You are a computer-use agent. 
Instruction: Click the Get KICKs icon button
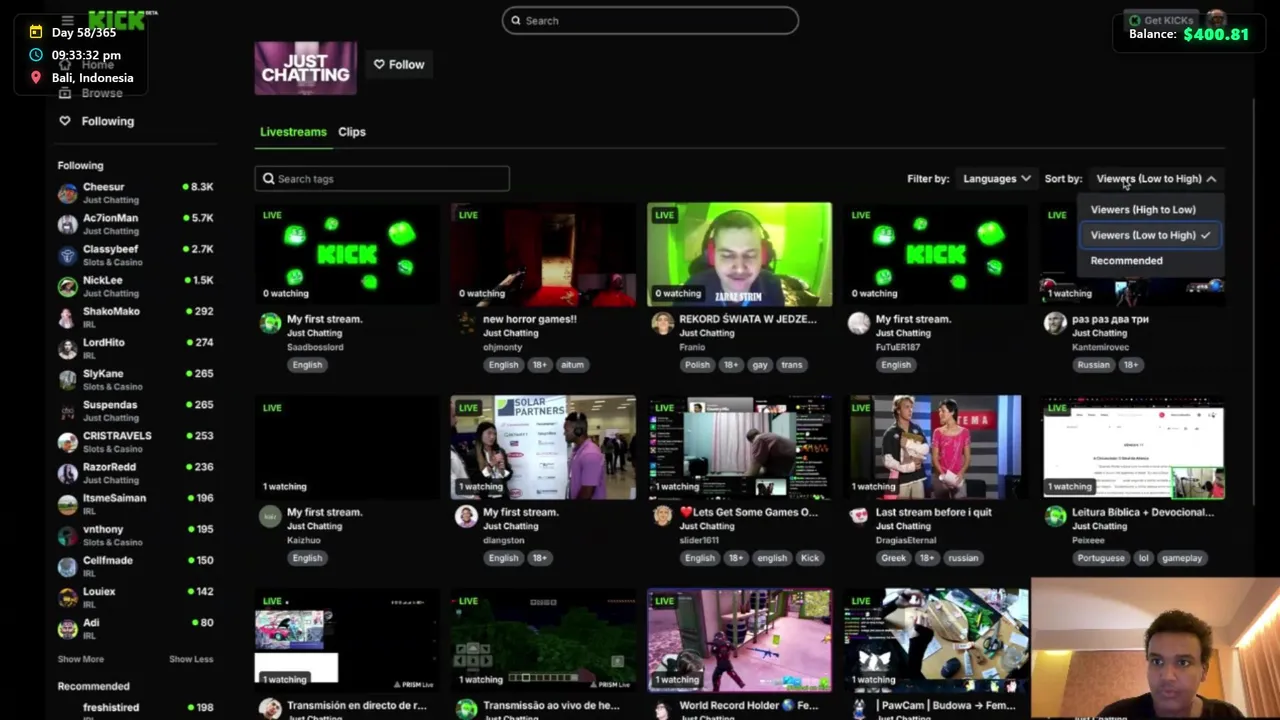tap(1162, 20)
